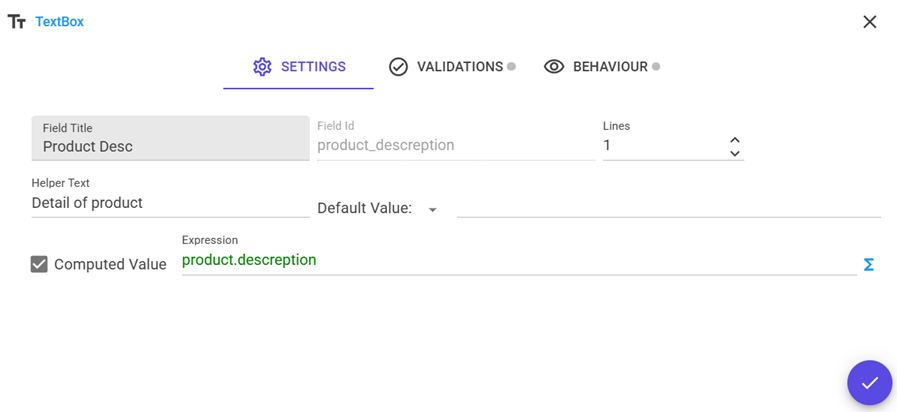Image resolution: width=897 pixels, height=412 pixels.
Task: Focus the Lines number field
Action: click(x=660, y=146)
